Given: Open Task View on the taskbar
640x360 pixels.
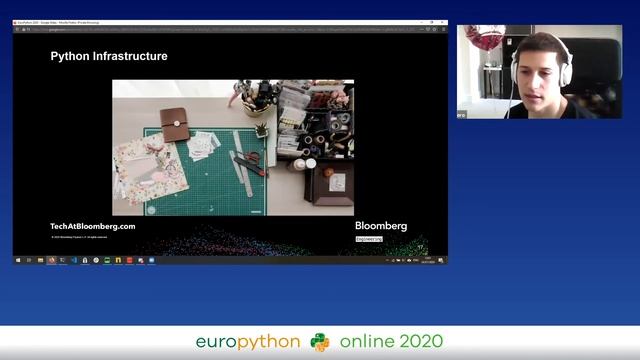Looking at the screenshot, I should pos(29,260).
